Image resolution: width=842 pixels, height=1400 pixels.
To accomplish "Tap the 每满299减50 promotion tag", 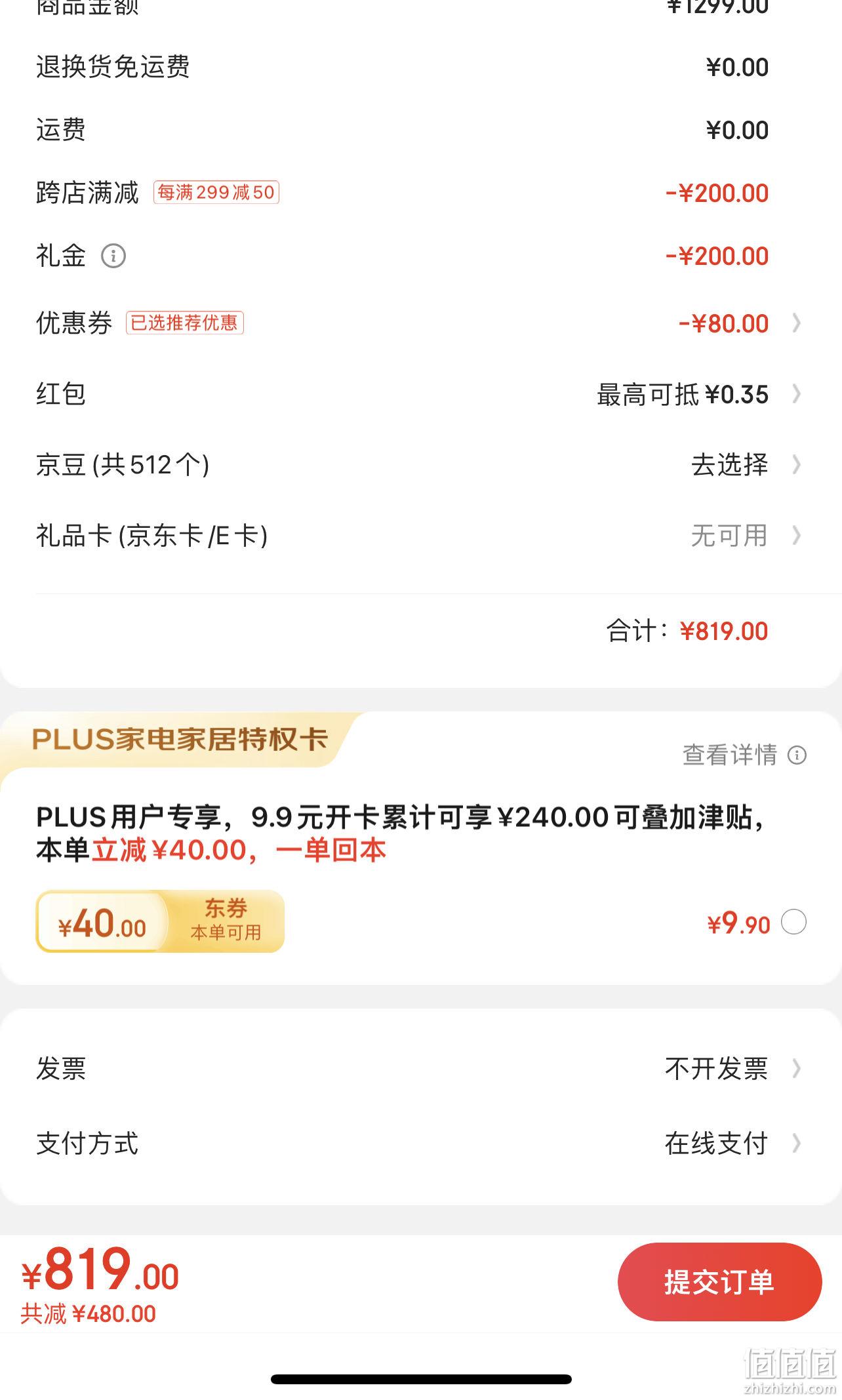I will click(216, 192).
